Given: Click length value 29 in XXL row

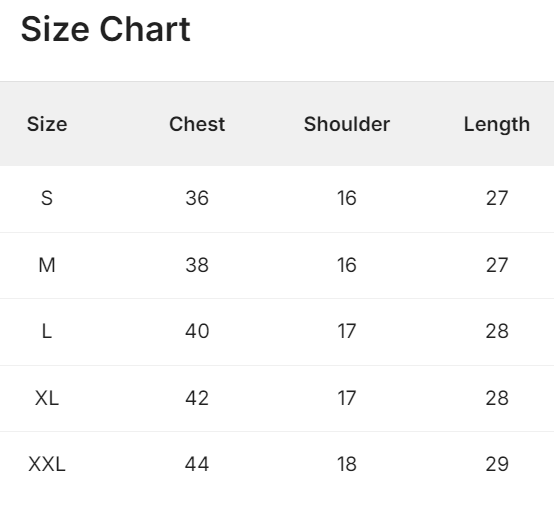Looking at the screenshot, I should 497,464.
